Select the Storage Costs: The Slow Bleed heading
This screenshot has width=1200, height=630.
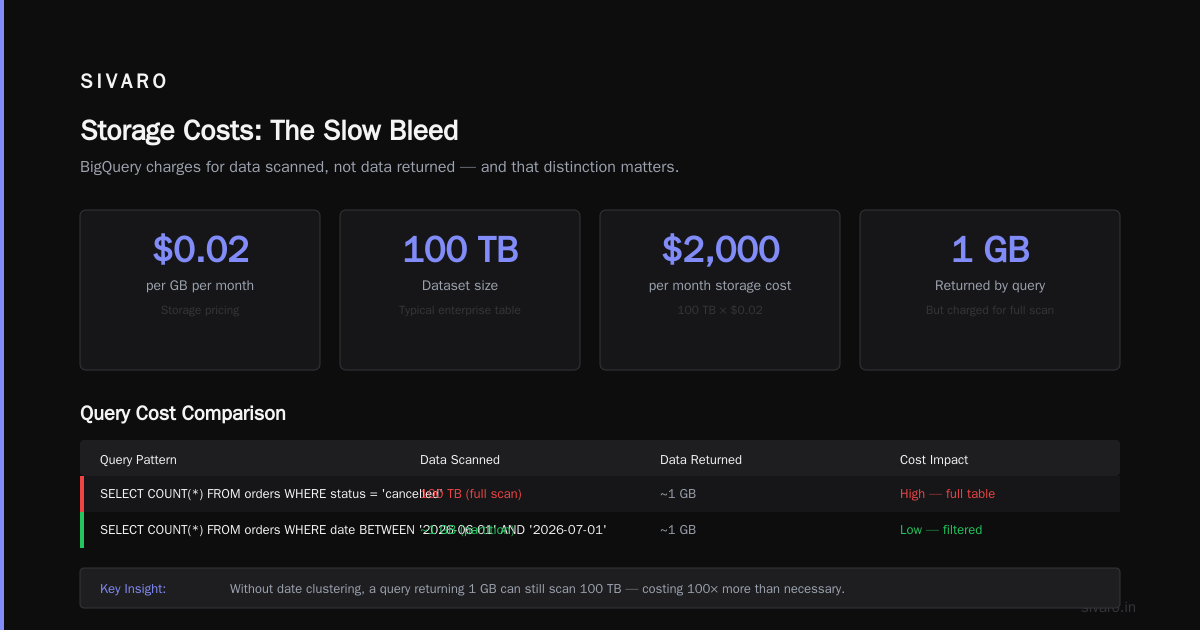pos(269,131)
